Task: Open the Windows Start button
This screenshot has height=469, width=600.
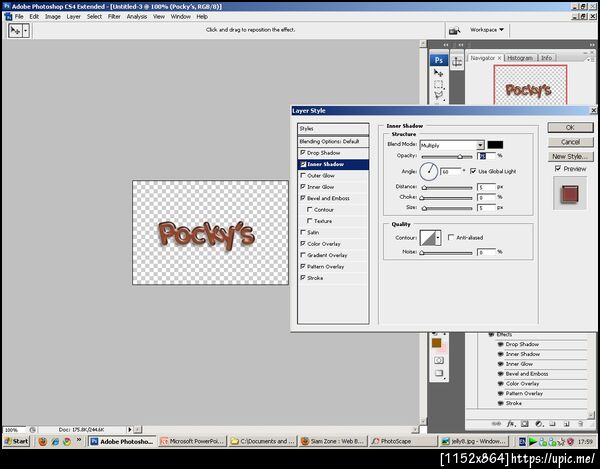Action: click(x=16, y=441)
